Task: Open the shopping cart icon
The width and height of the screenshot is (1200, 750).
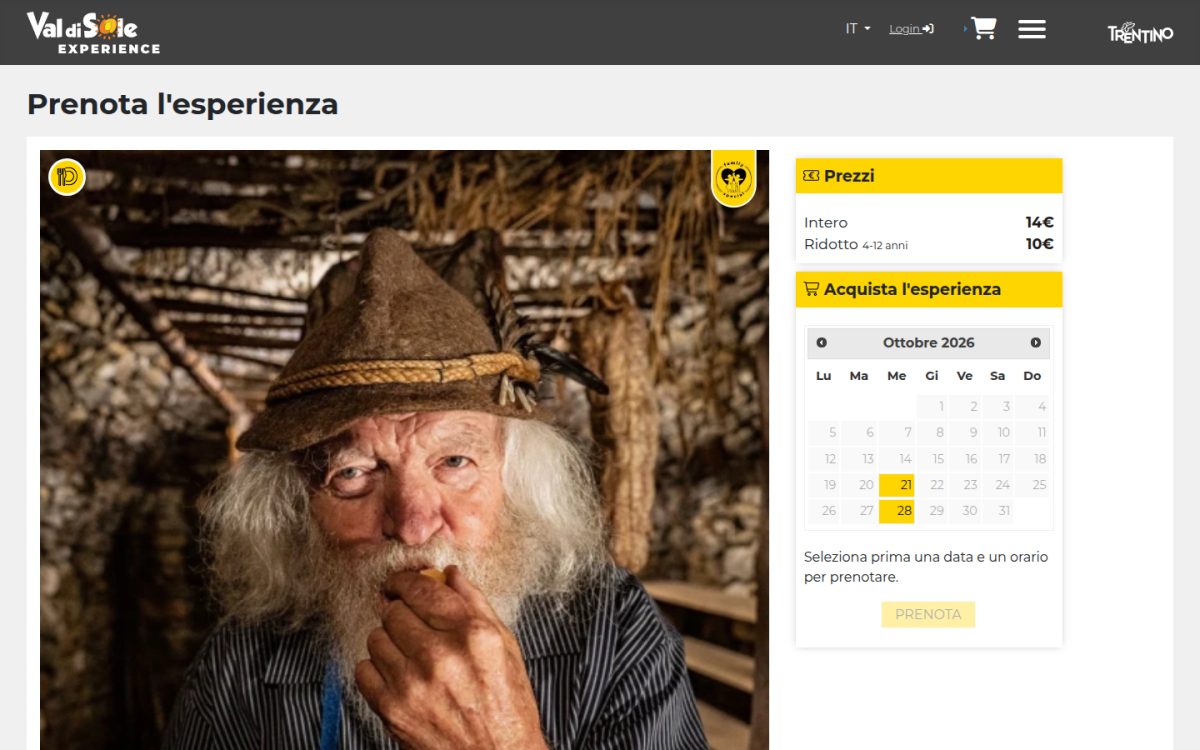Action: pyautogui.click(x=984, y=29)
